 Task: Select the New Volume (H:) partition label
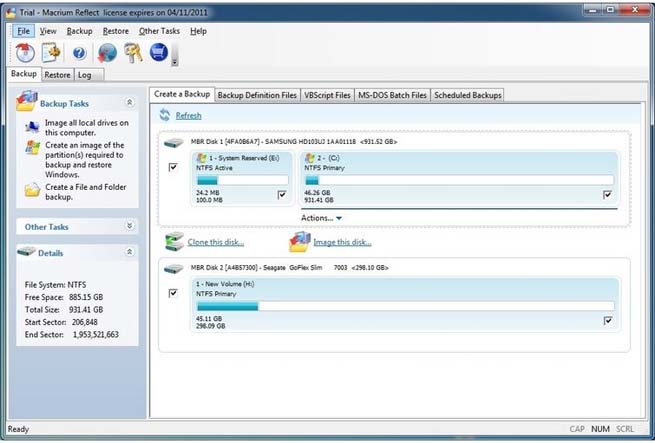tap(225, 284)
